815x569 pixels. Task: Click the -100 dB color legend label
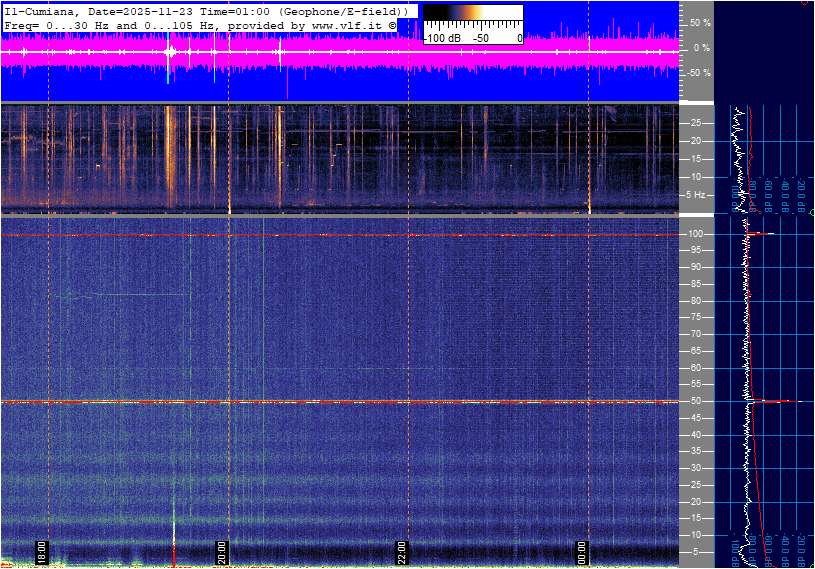(x=444, y=38)
